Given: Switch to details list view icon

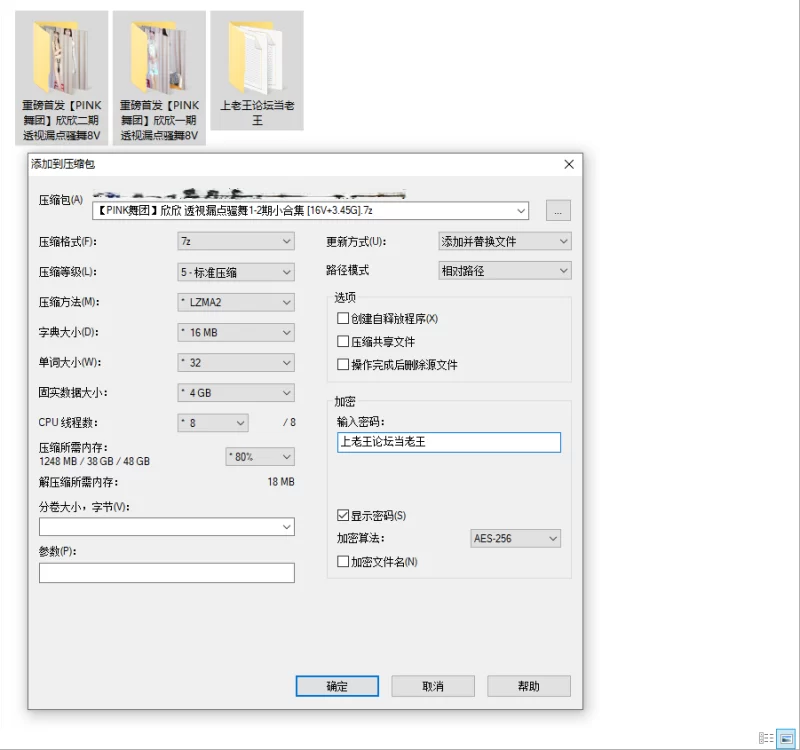Looking at the screenshot, I should pos(766,738).
